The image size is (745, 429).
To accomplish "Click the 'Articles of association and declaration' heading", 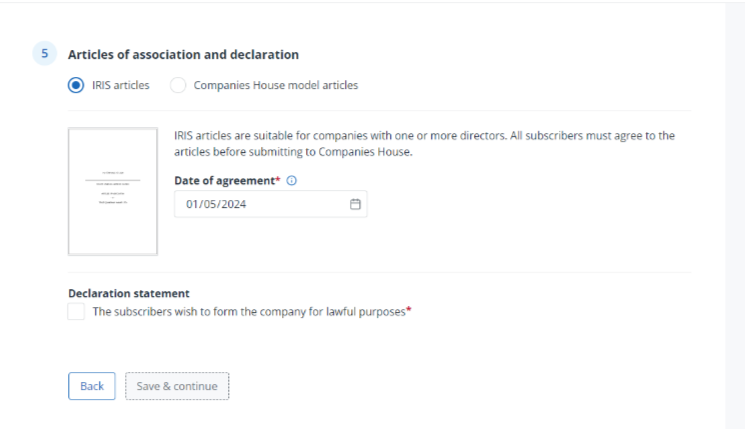I will pos(183,54).
